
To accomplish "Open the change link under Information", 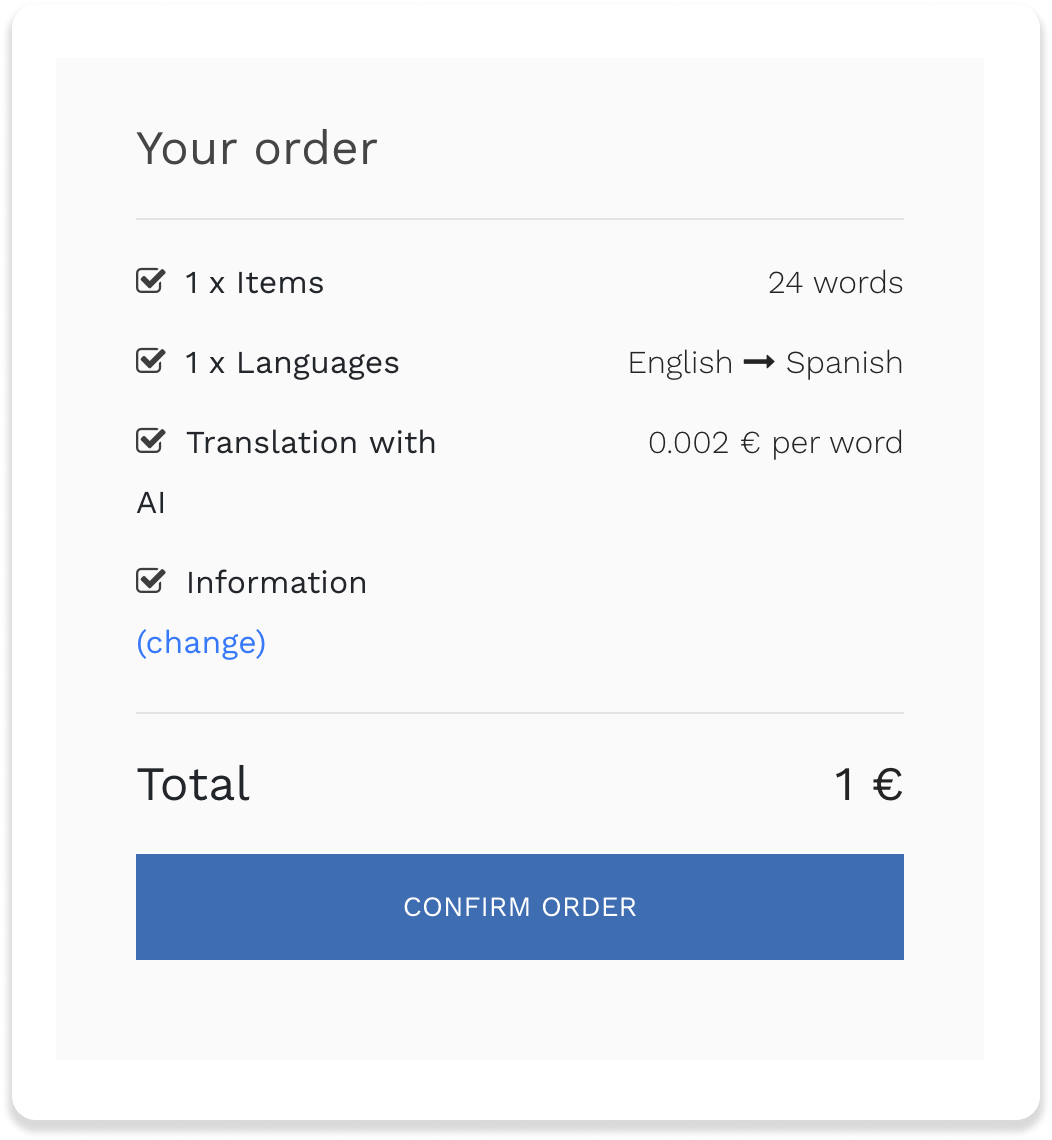I will tap(200, 642).
